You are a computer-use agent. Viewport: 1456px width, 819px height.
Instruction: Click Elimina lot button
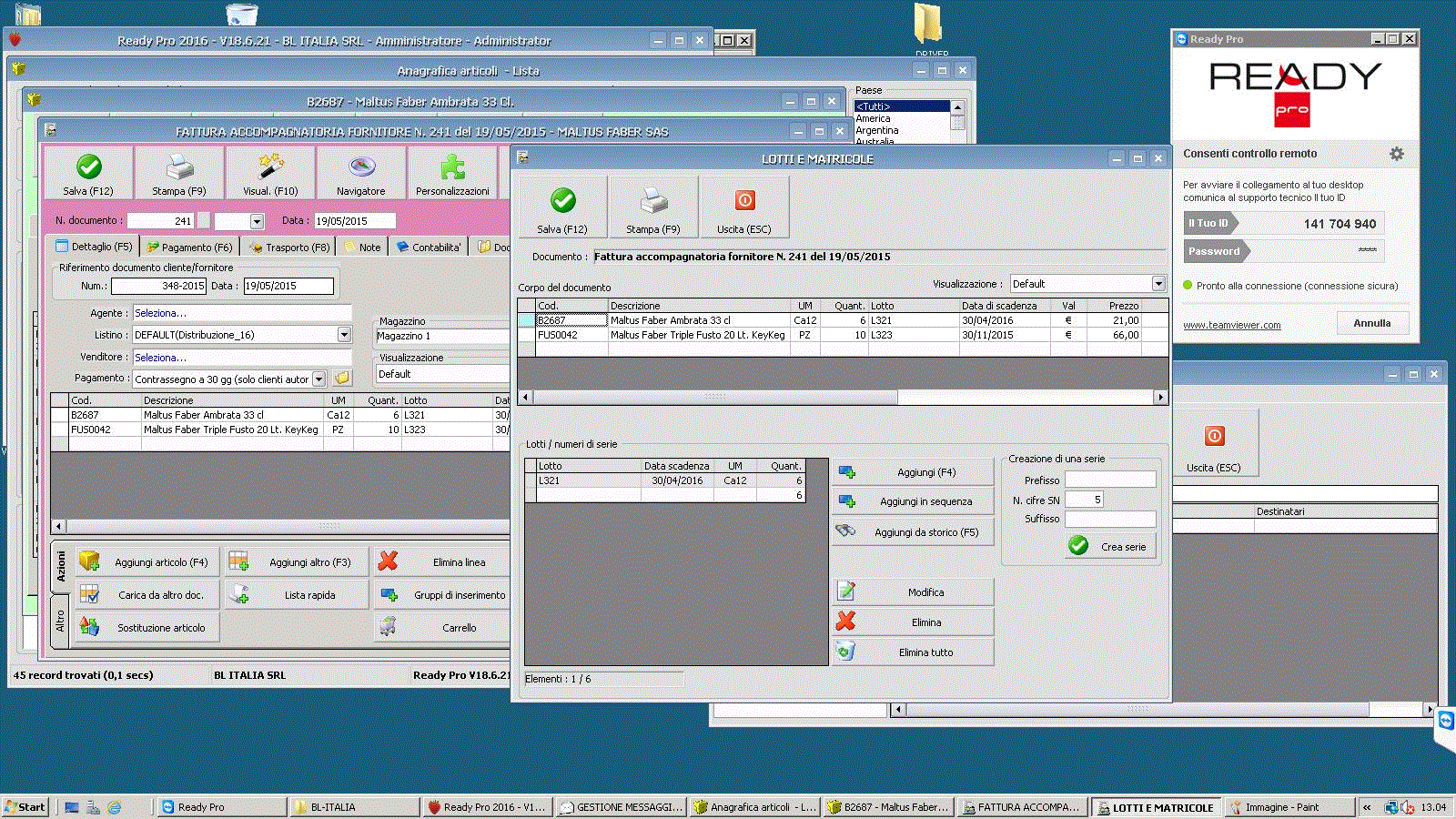click(x=913, y=622)
